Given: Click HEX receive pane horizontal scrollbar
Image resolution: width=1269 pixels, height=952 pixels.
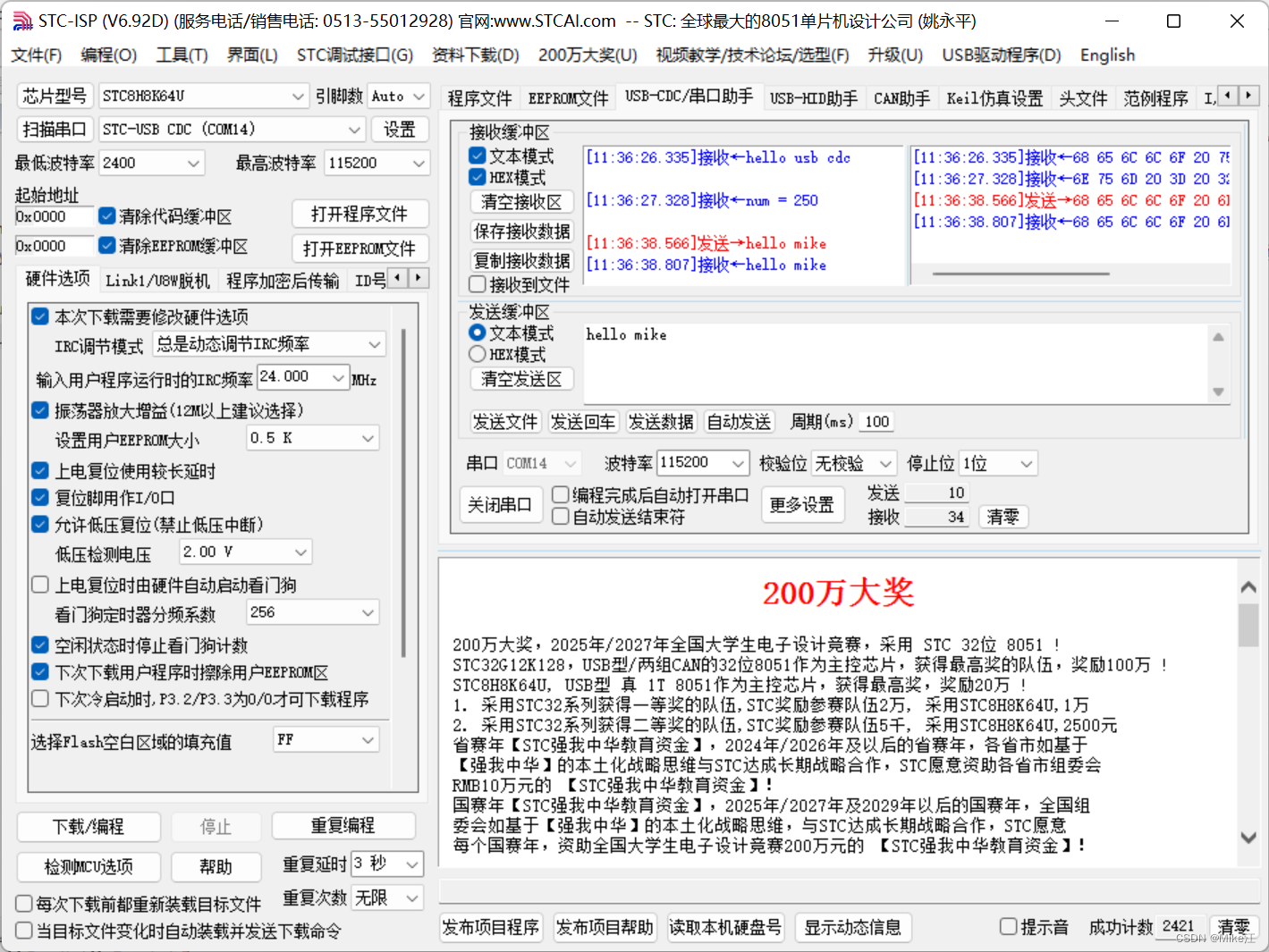Looking at the screenshot, I should coord(1020,274).
